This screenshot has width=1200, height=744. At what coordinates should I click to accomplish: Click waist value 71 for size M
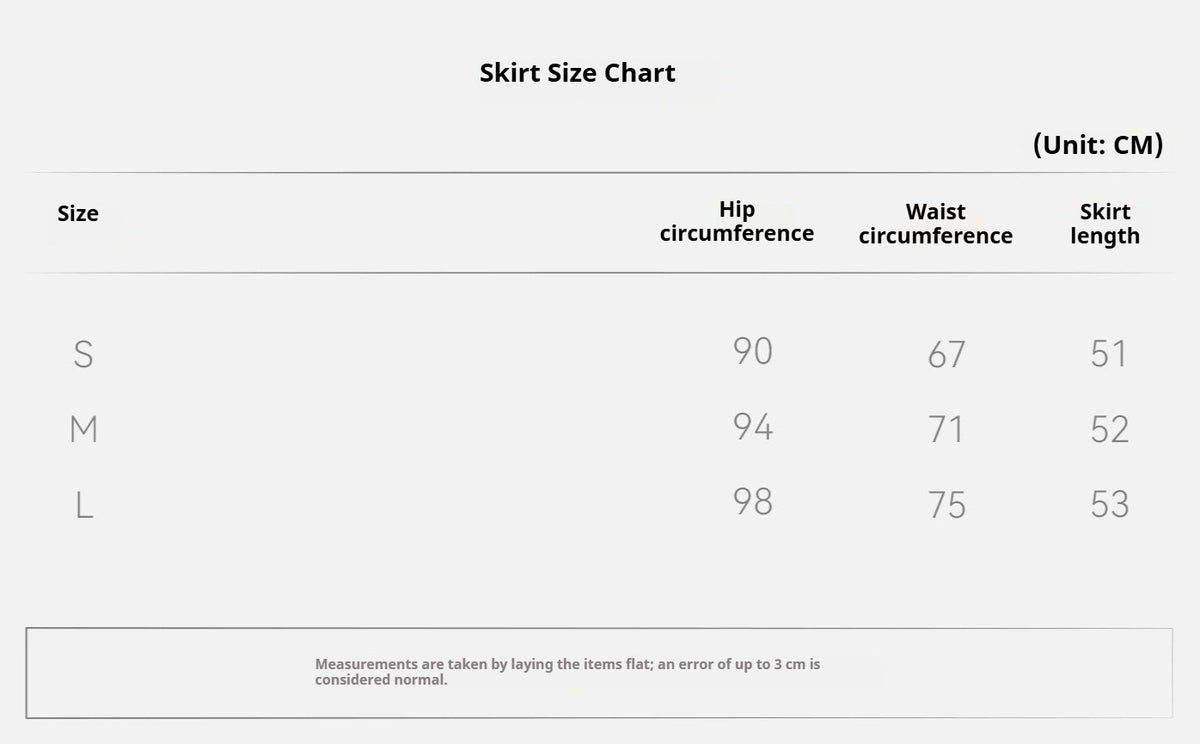(x=946, y=429)
